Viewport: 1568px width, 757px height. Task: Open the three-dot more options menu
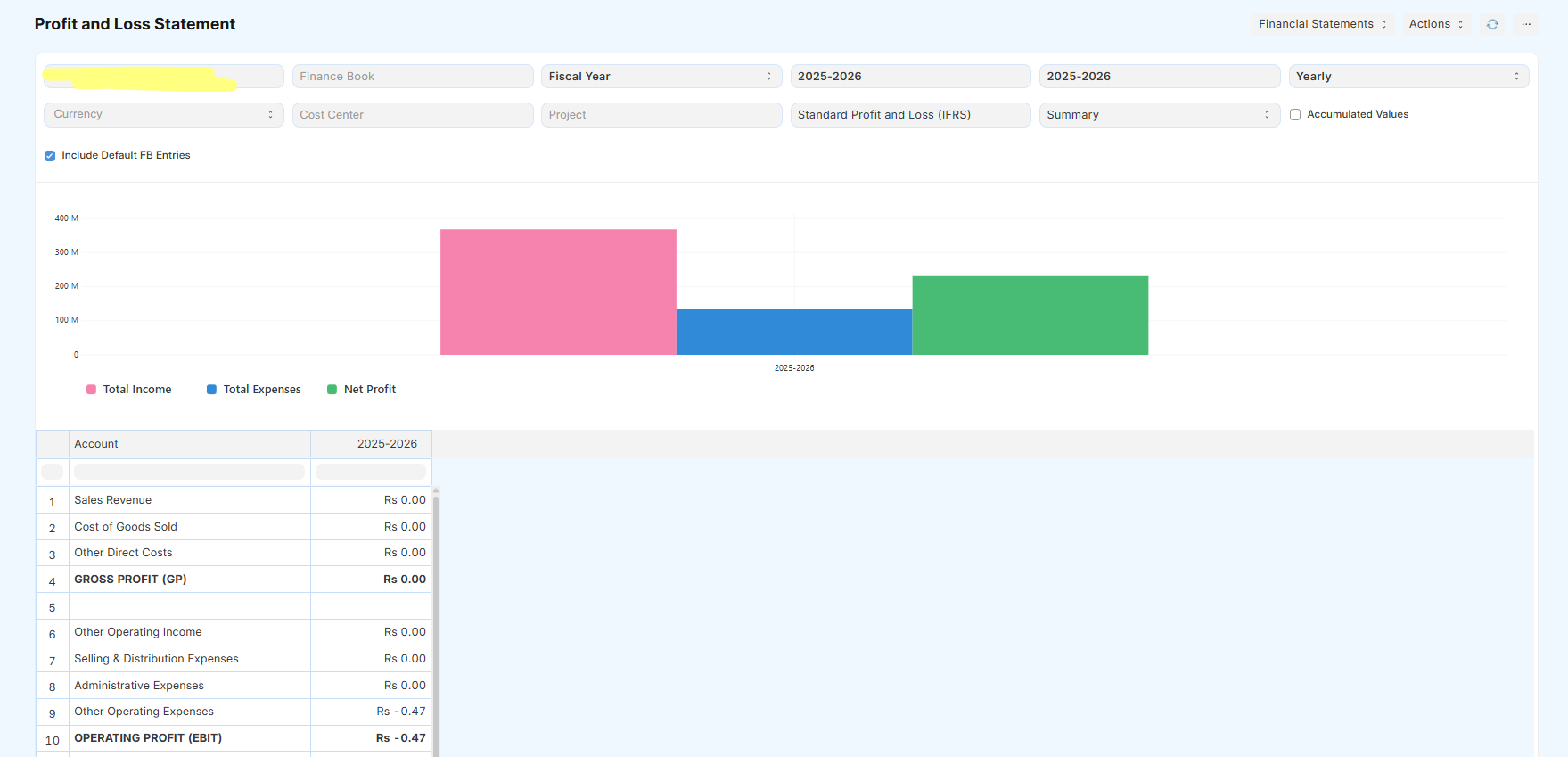[1526, 24]
